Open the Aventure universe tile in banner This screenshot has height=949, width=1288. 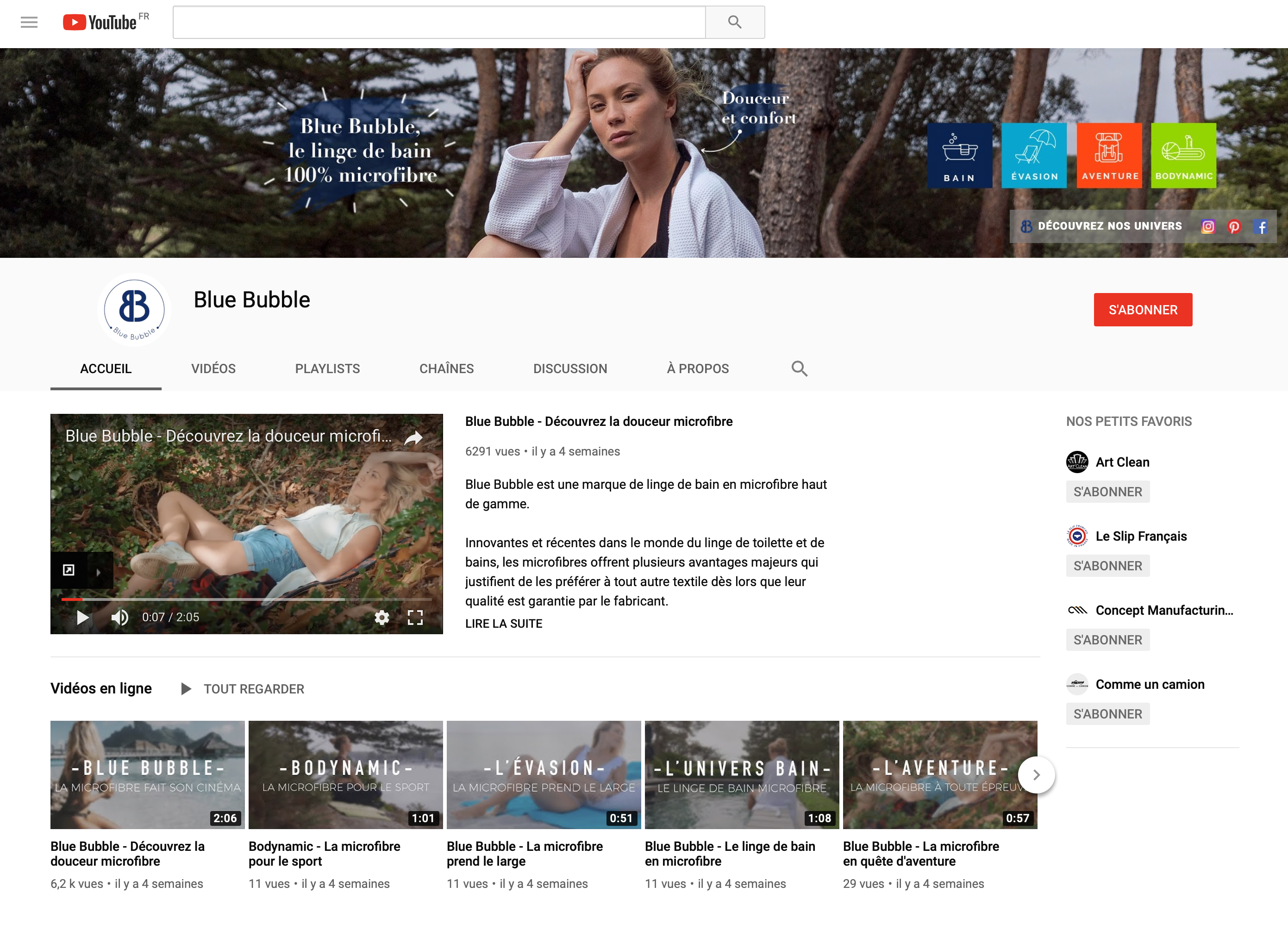point(1109,155)
